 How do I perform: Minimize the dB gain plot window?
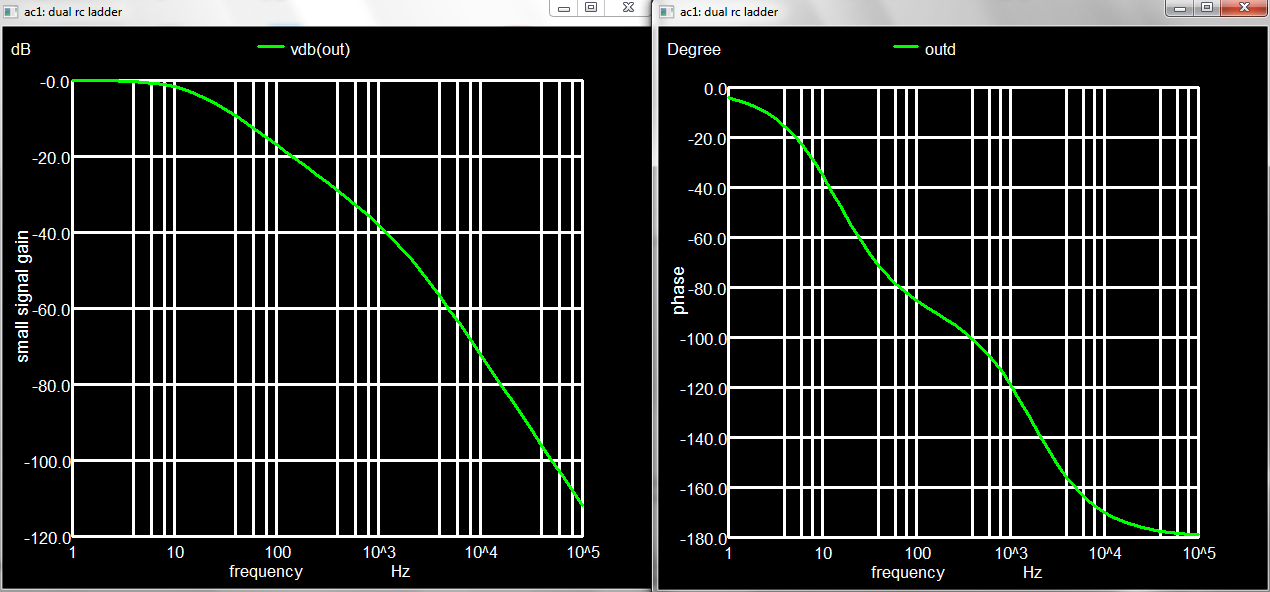click(x=565, y=8)
